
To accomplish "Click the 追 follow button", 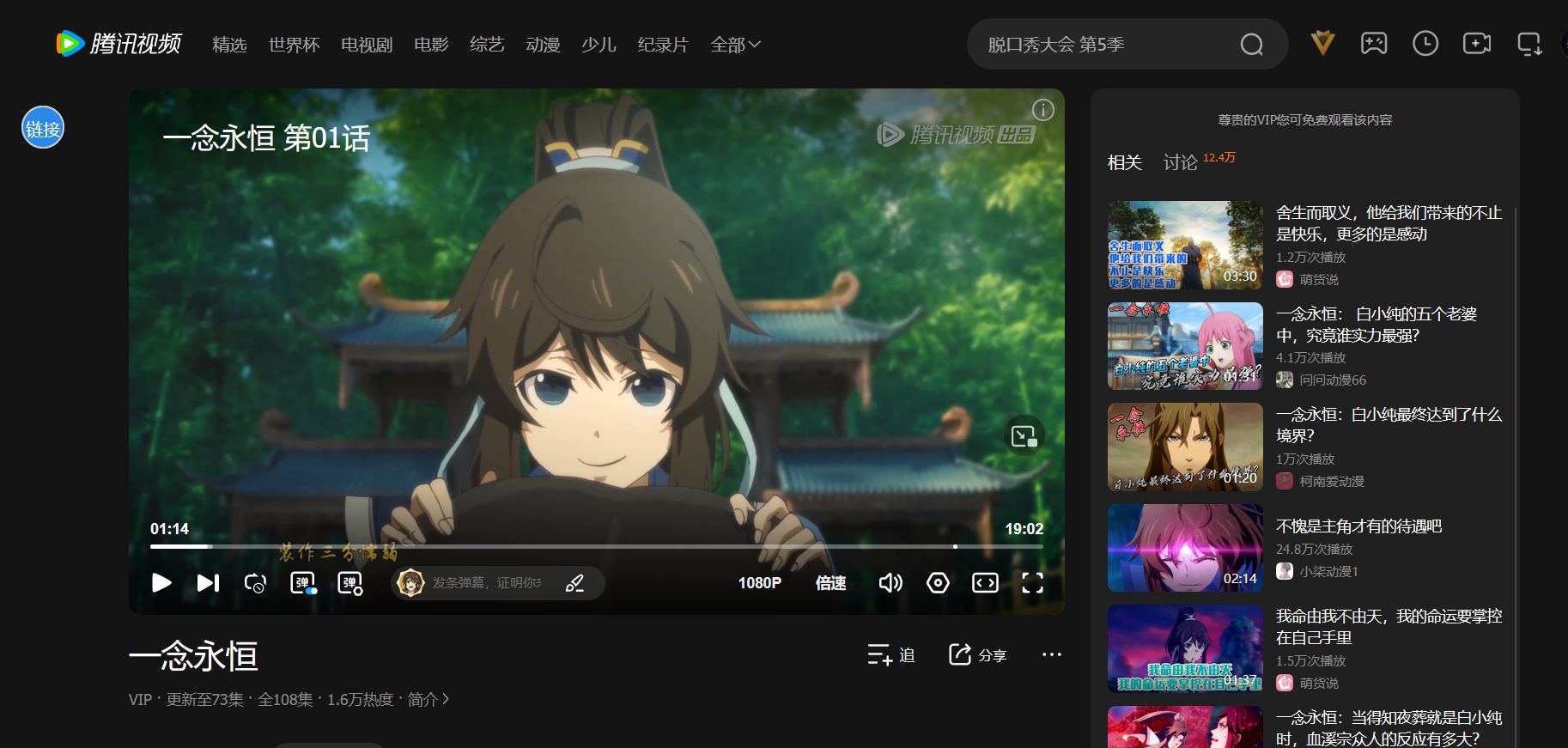I will (x=891, y=655).
